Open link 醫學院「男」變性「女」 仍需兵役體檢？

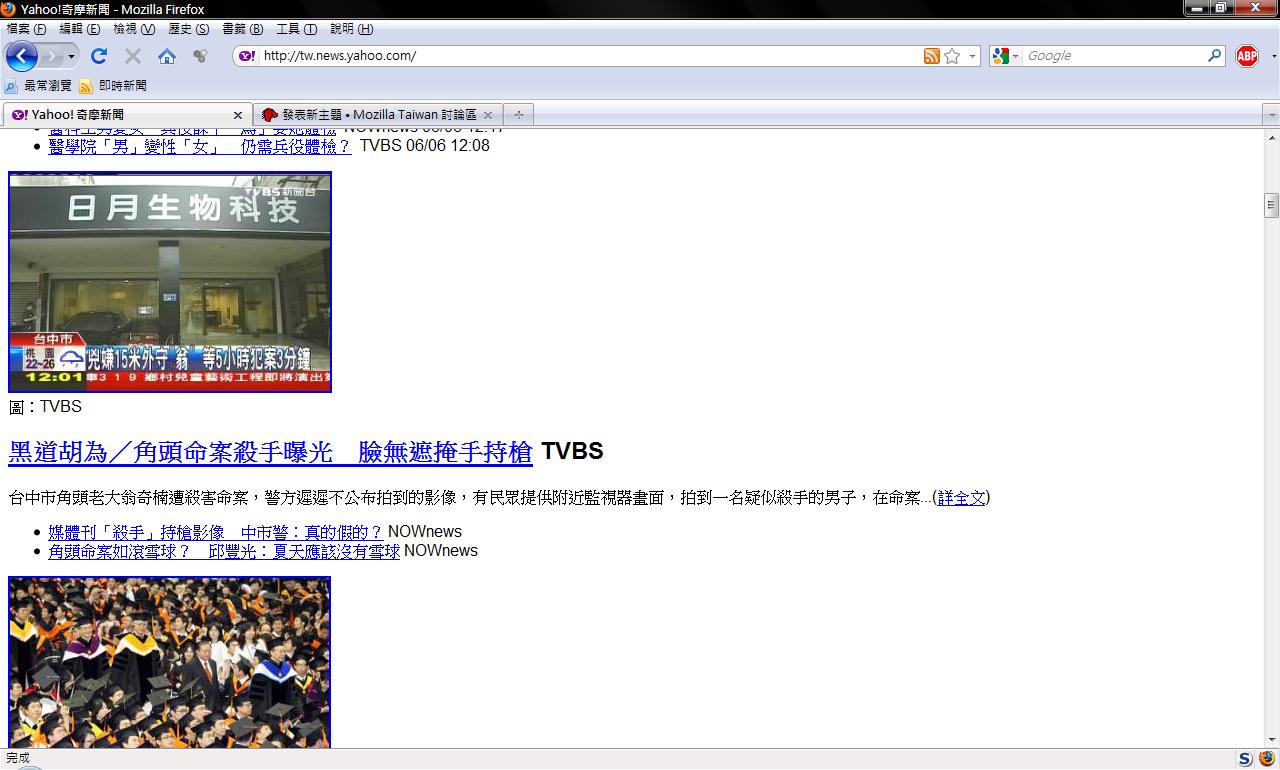[200, 146]
